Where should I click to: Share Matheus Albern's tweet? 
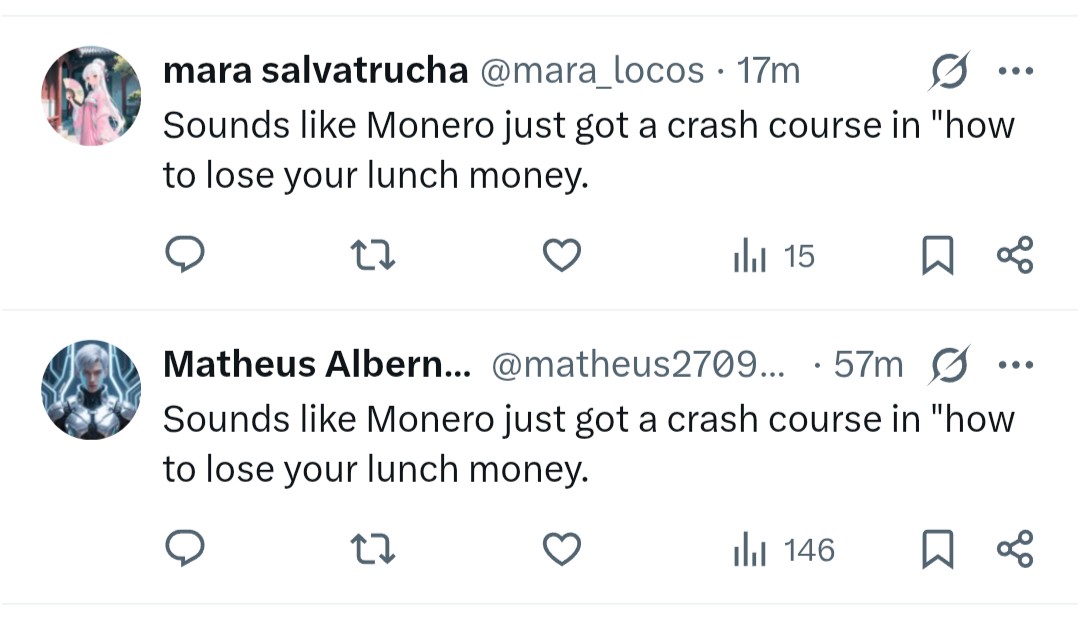tap(1015, 550)
